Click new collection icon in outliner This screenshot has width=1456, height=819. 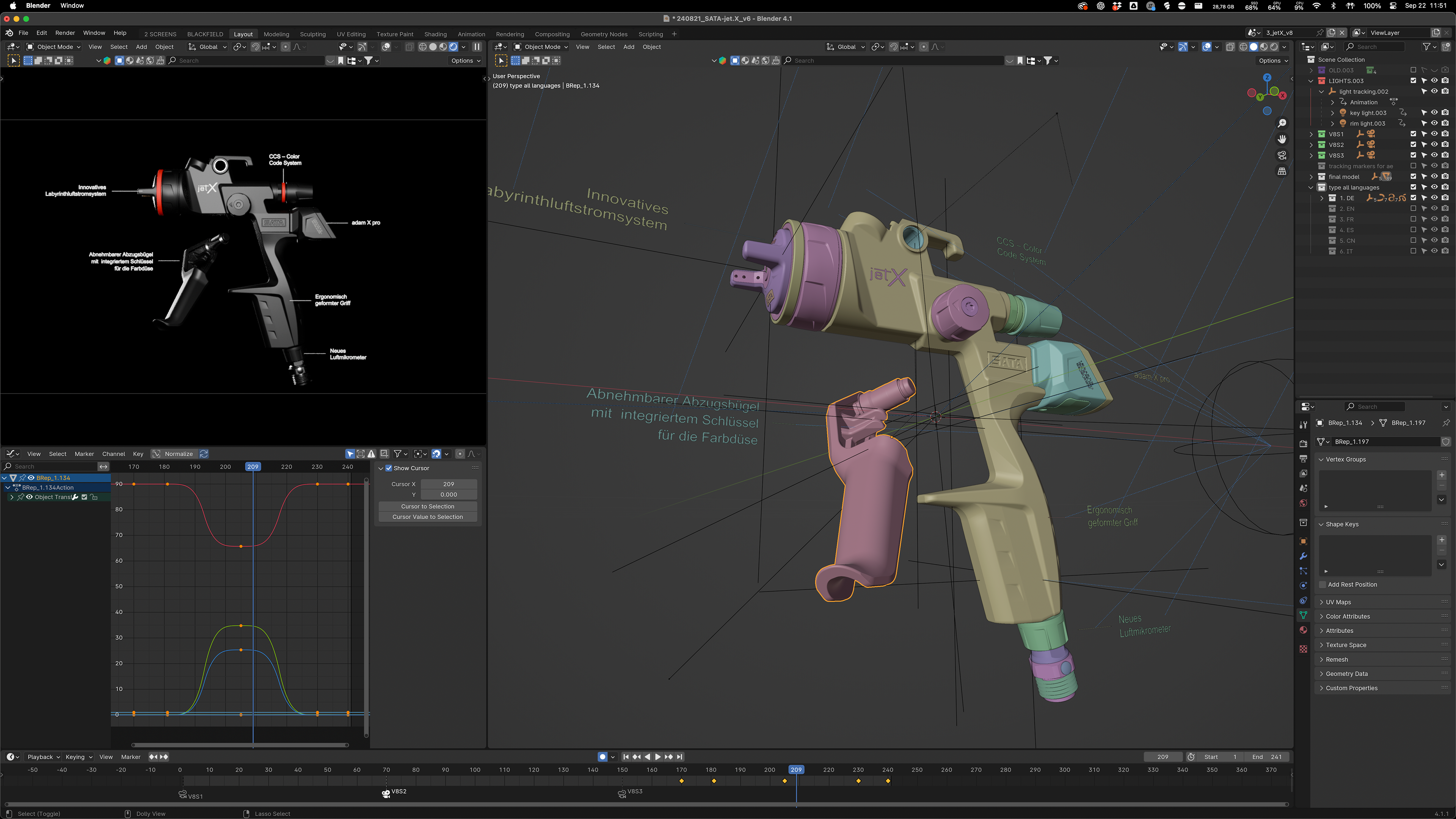pyautogui.click(x=1446, y=47)
